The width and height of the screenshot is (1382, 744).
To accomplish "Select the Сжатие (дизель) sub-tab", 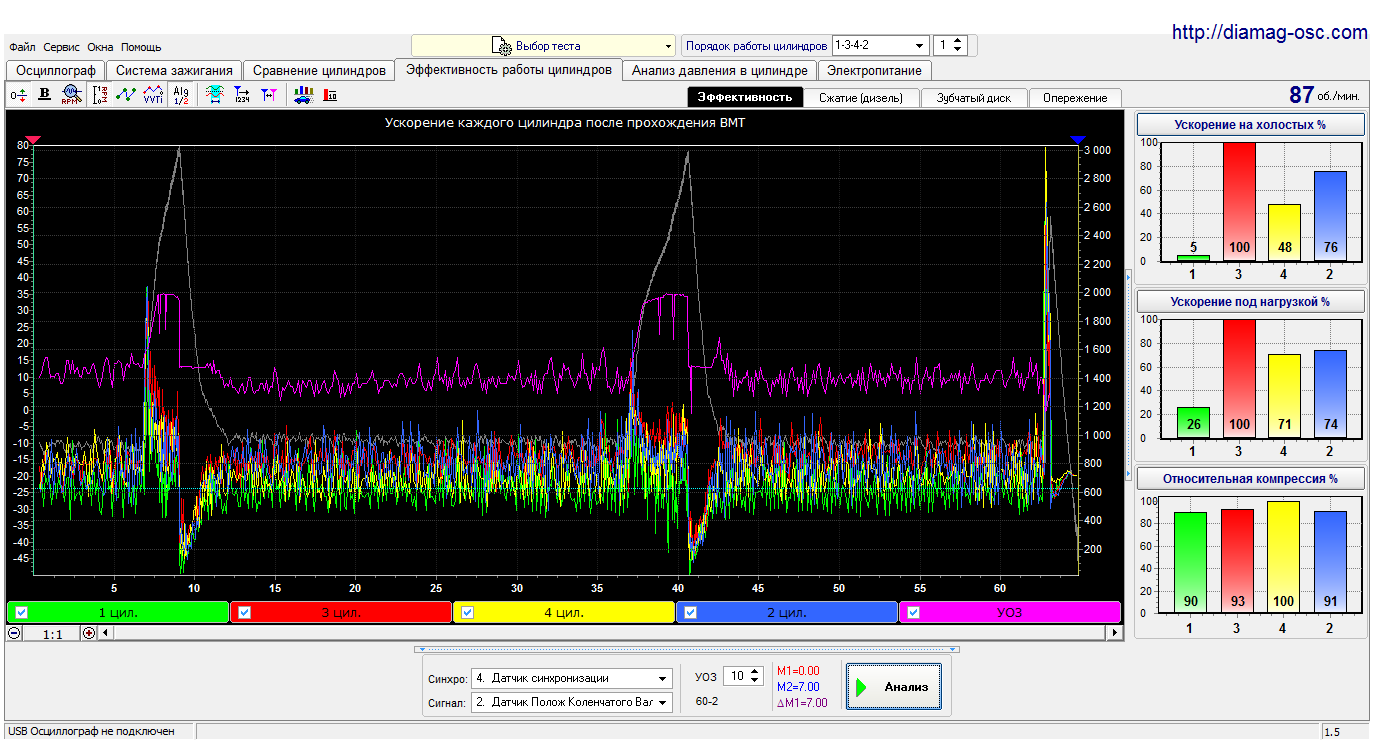I will coord(861,98).
